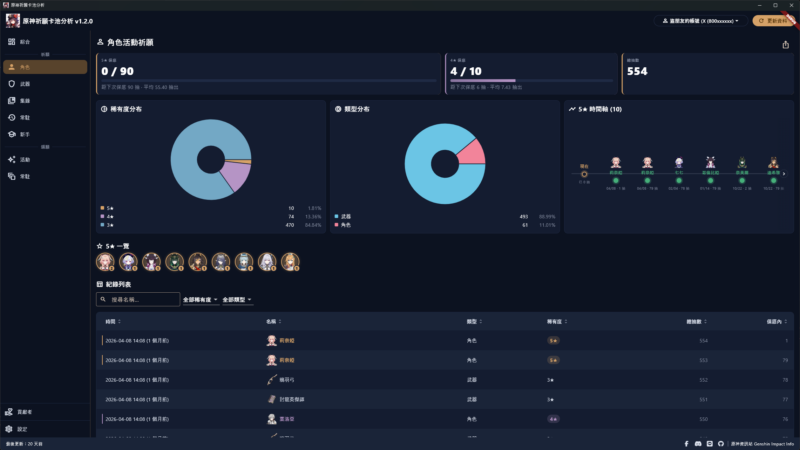Open the contributors item above 設定
The height and width of the screenshot is (450, 800).
[x=45, y=412]
